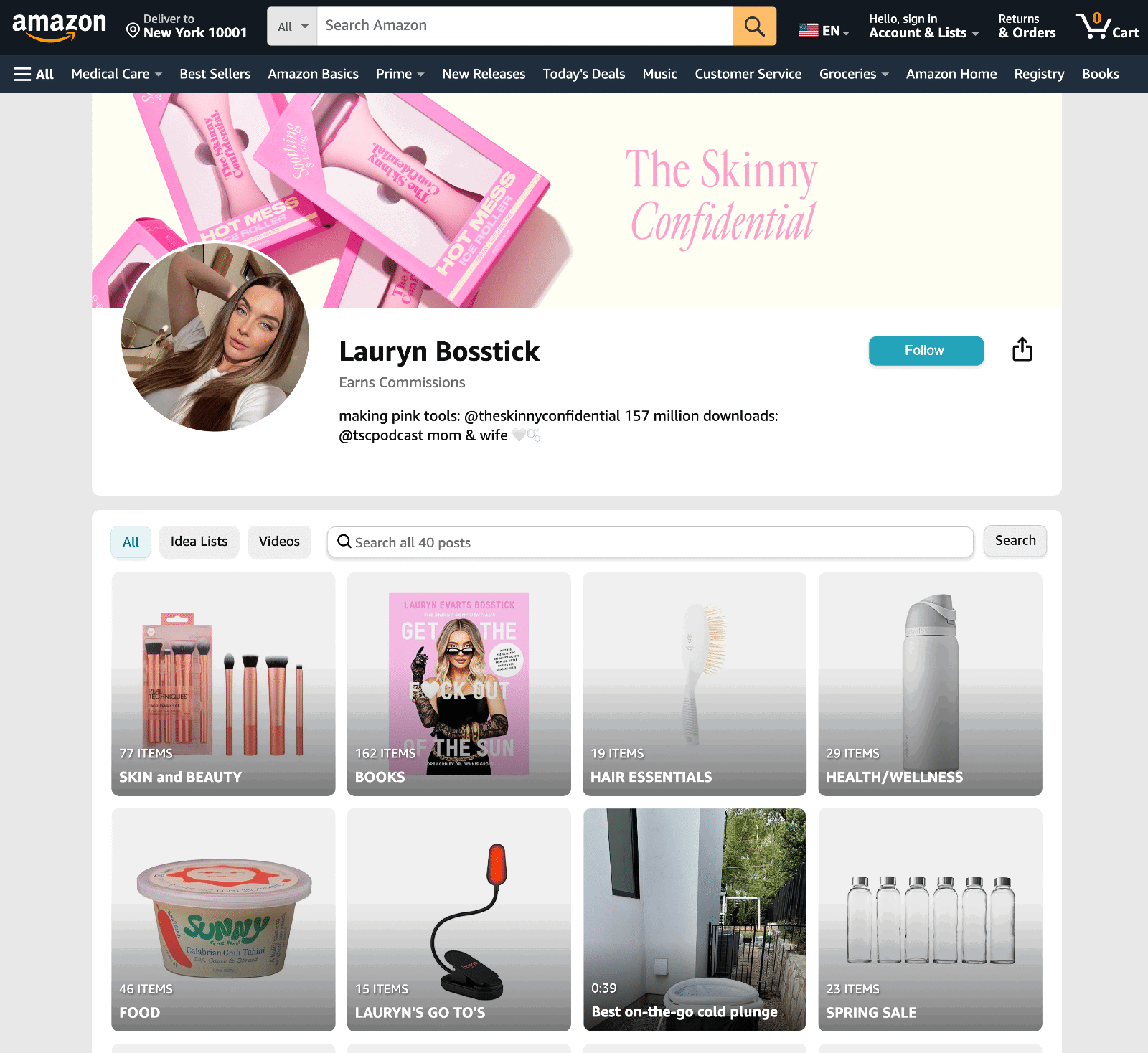The height and width of the screenshot is (1053, 1148).
Task: Open the All hamburger menu
Action: [34, 74]
